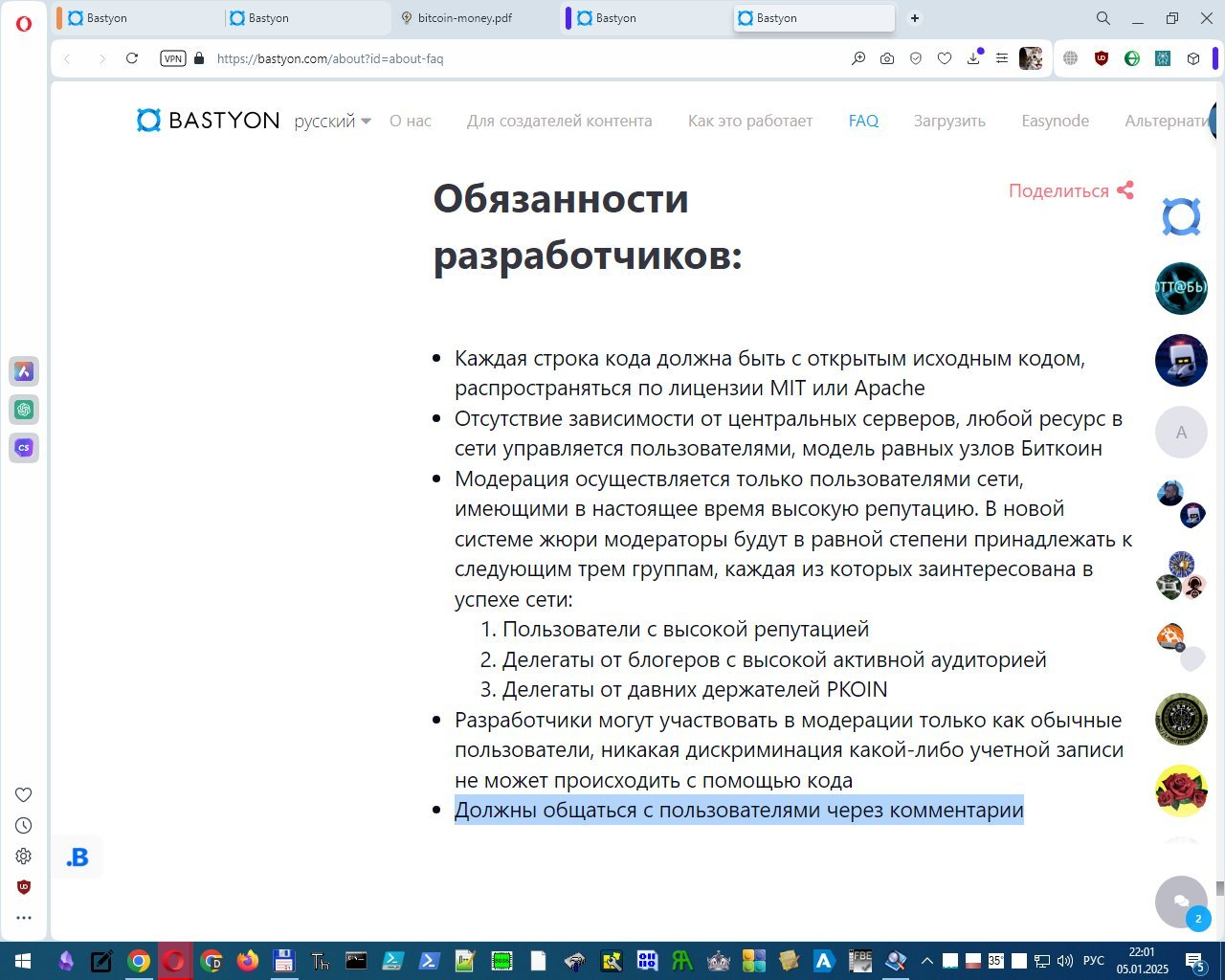Click the BASTYON logo
The height and width of the screenshot is (980, 1225).
click(x=208, y=121)
